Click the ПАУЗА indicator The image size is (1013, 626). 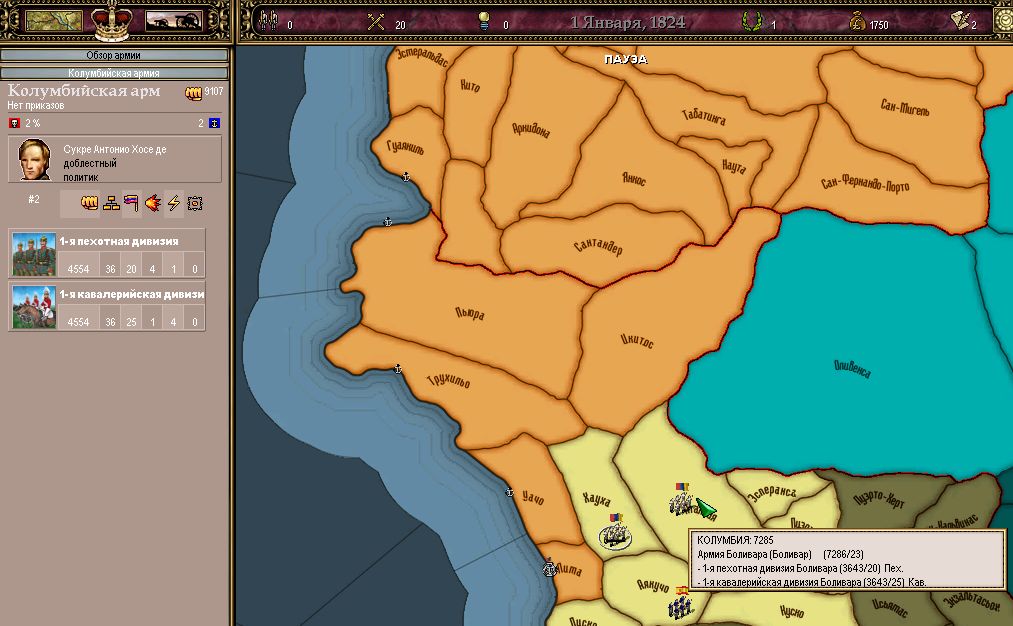pyautogui.click(x=626, y=59)
